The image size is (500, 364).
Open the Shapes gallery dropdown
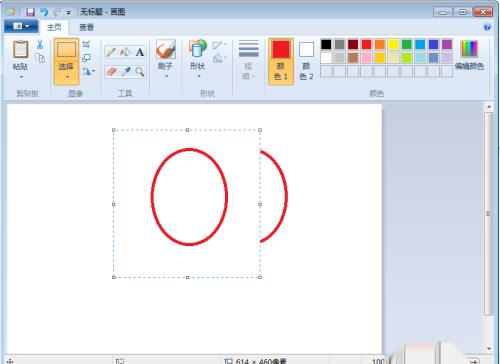pyautogui.click(x=198, y=76)
